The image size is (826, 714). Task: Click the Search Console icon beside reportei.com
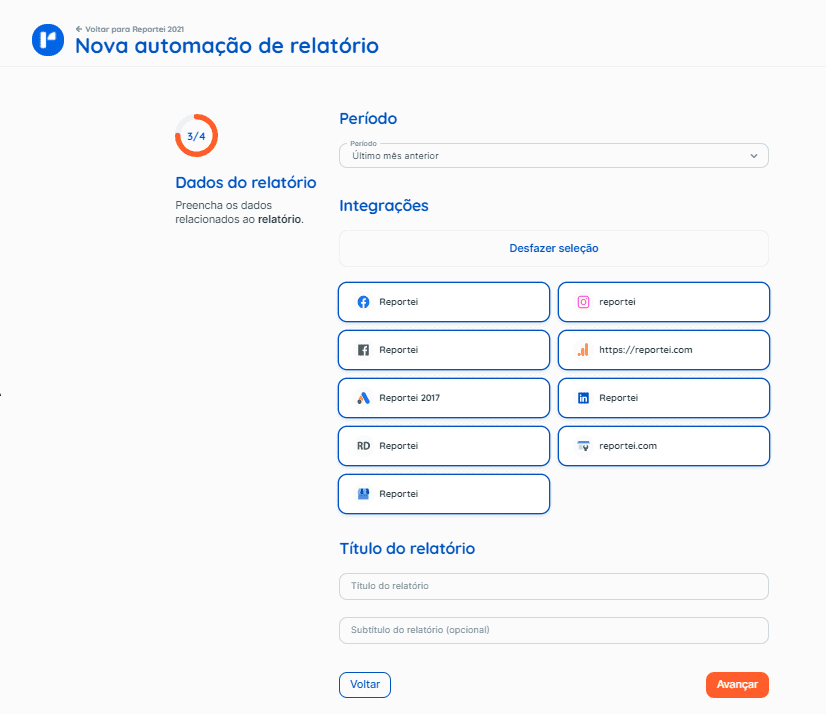[x=583, y=446]
